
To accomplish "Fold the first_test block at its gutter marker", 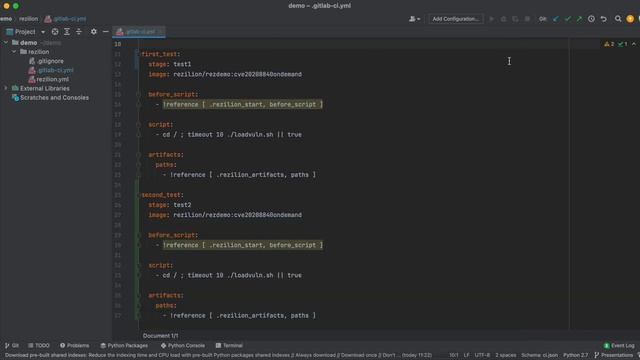I will (x=138, y=54).
